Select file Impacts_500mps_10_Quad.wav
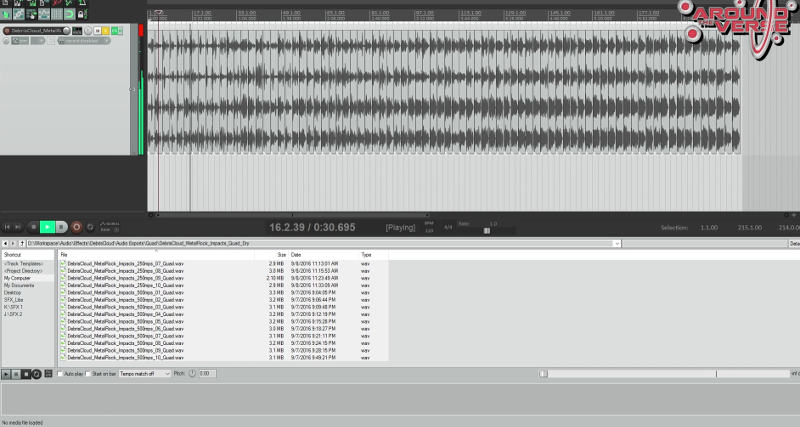The image size is (800, 427). [x=126, y=358]
